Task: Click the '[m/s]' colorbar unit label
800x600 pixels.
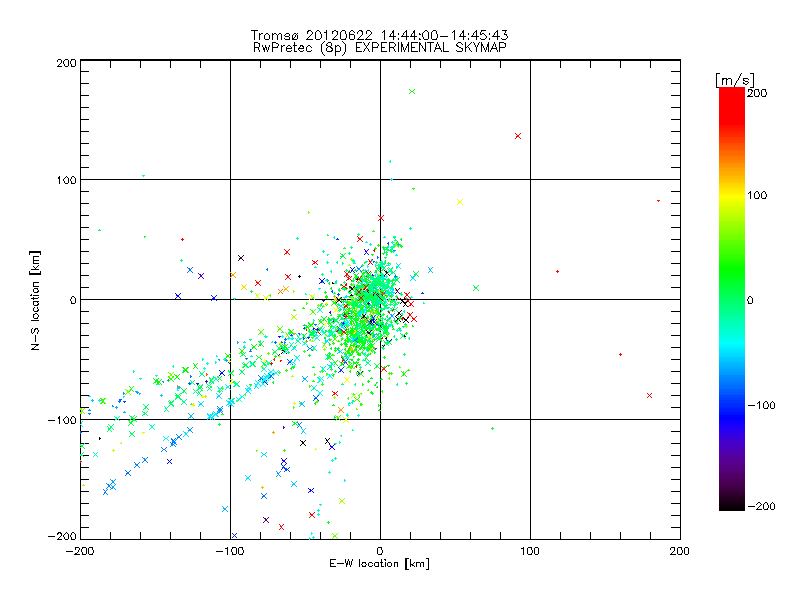Action: 733,79
